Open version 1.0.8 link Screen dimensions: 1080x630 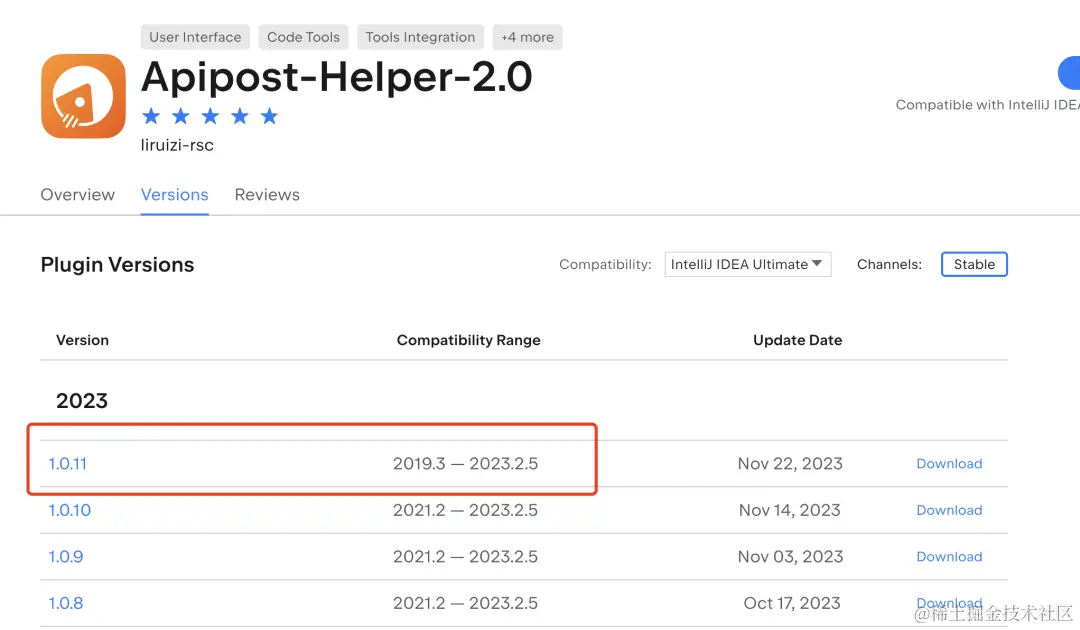[65, 603]
